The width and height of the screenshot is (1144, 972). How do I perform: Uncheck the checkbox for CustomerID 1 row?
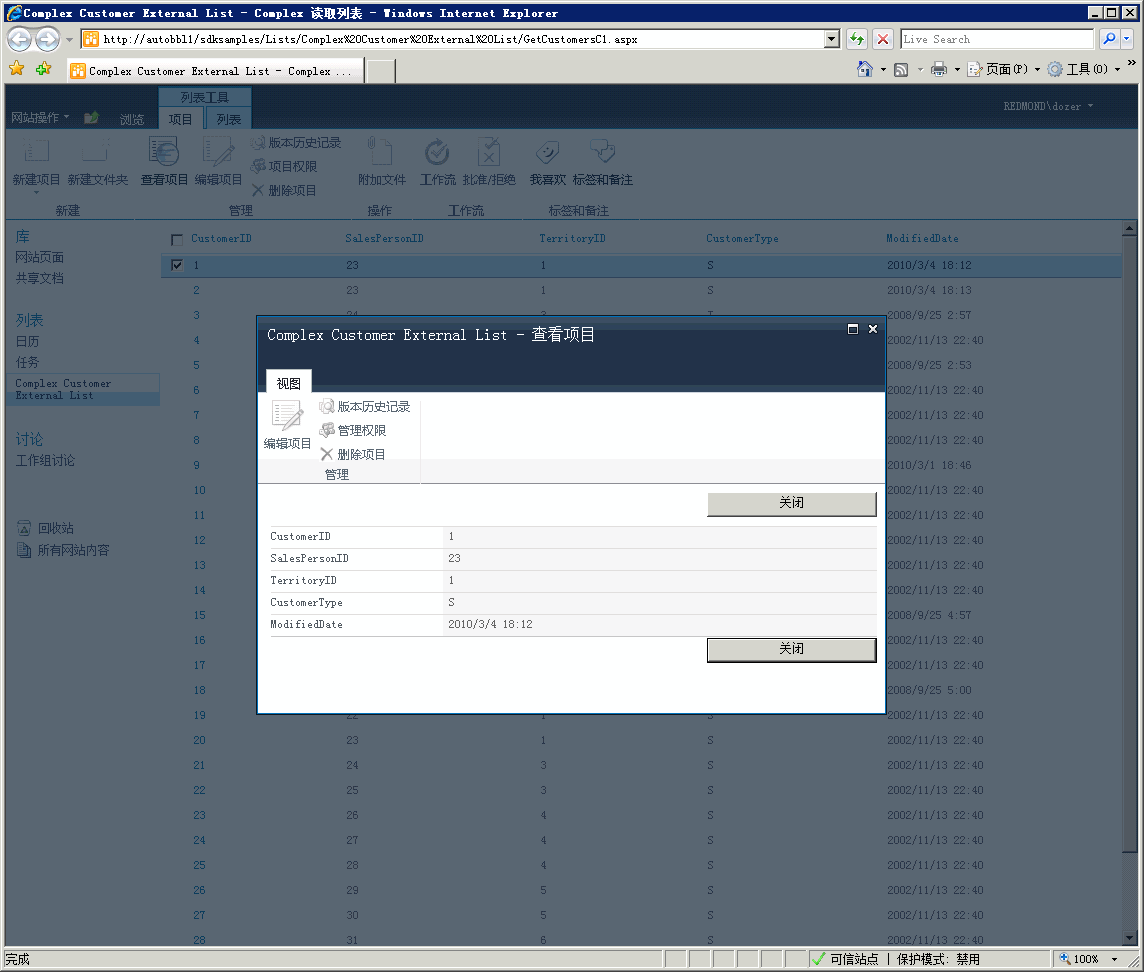(177, 265)
